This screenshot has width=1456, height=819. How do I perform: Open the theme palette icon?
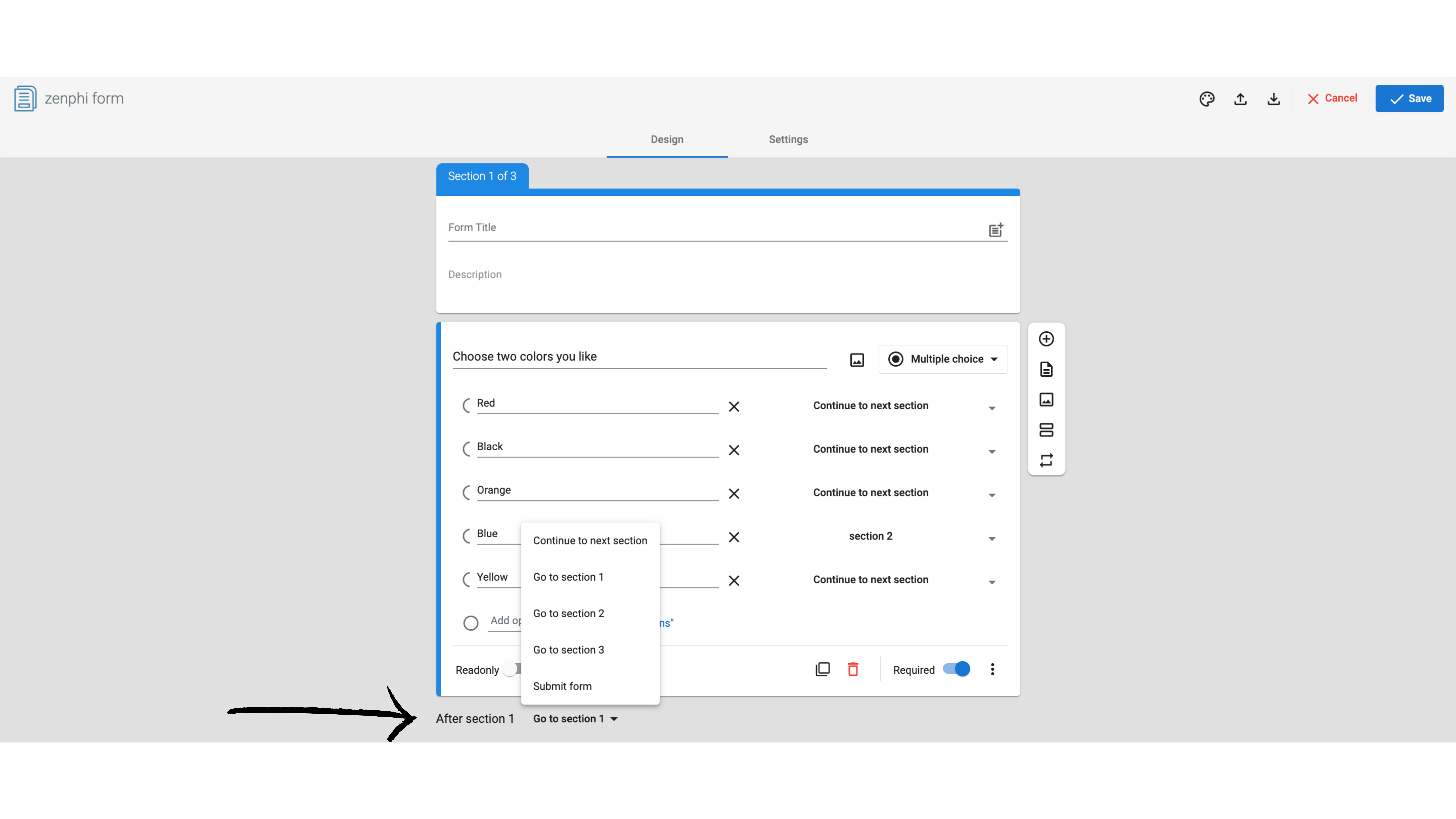click(1207, 99)
